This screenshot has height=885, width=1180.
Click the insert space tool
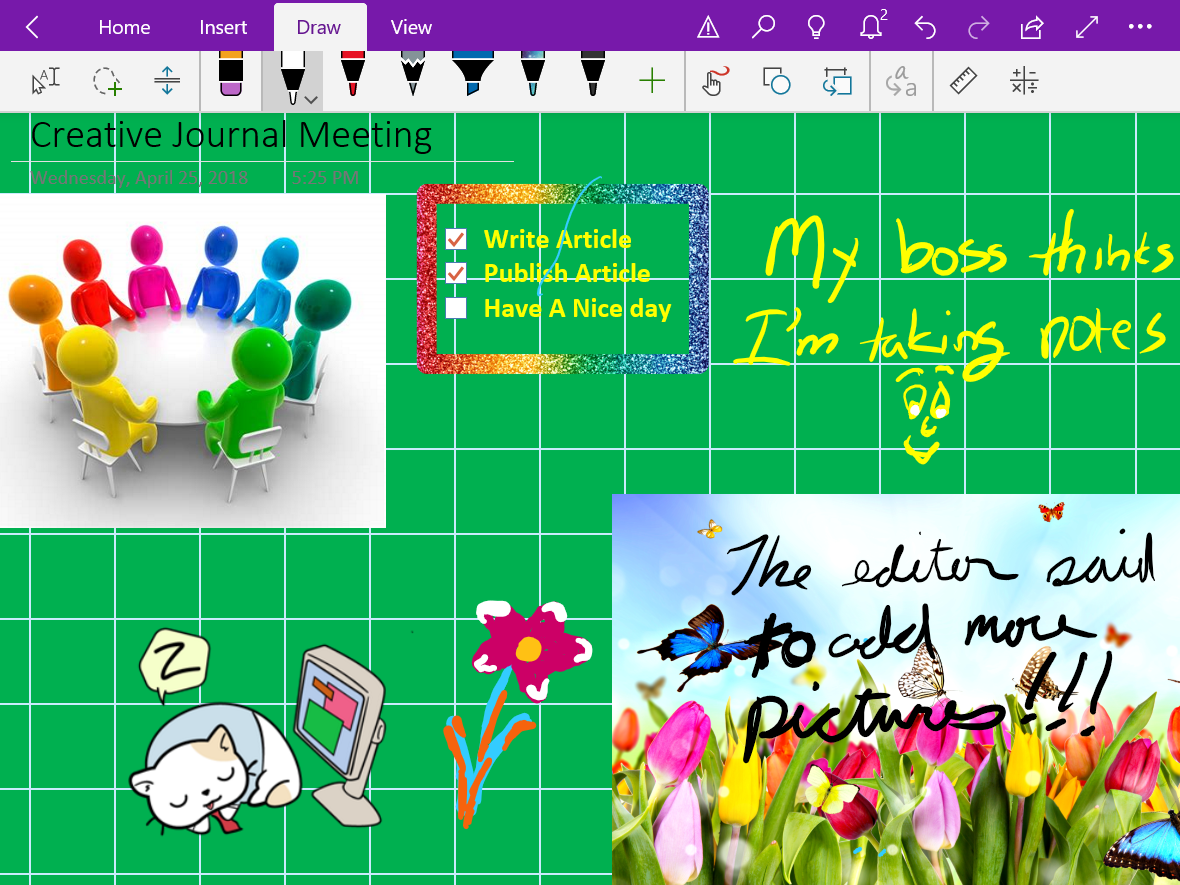point(167,82)
